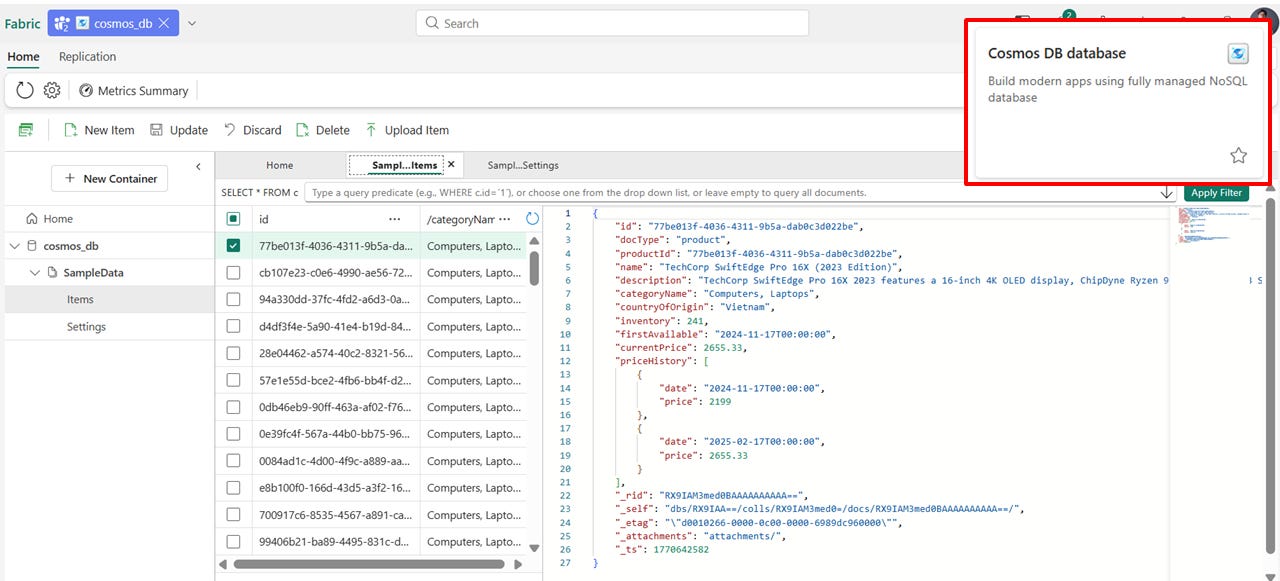Select Items under SampleData

(107, 299)
